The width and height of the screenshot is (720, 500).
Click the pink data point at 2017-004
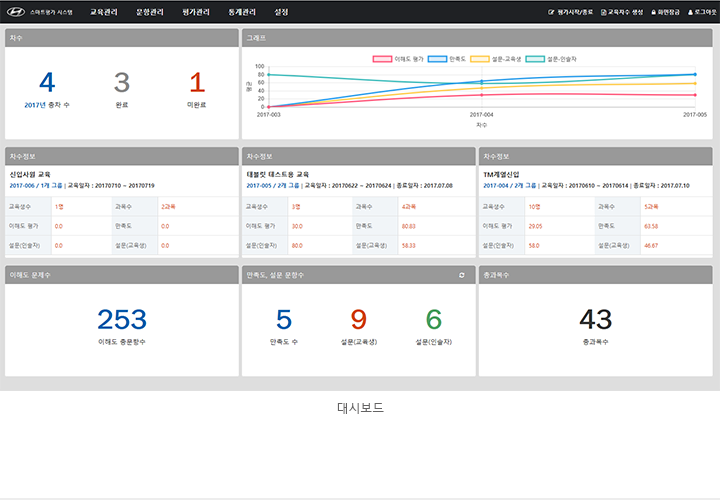[482, 95]
